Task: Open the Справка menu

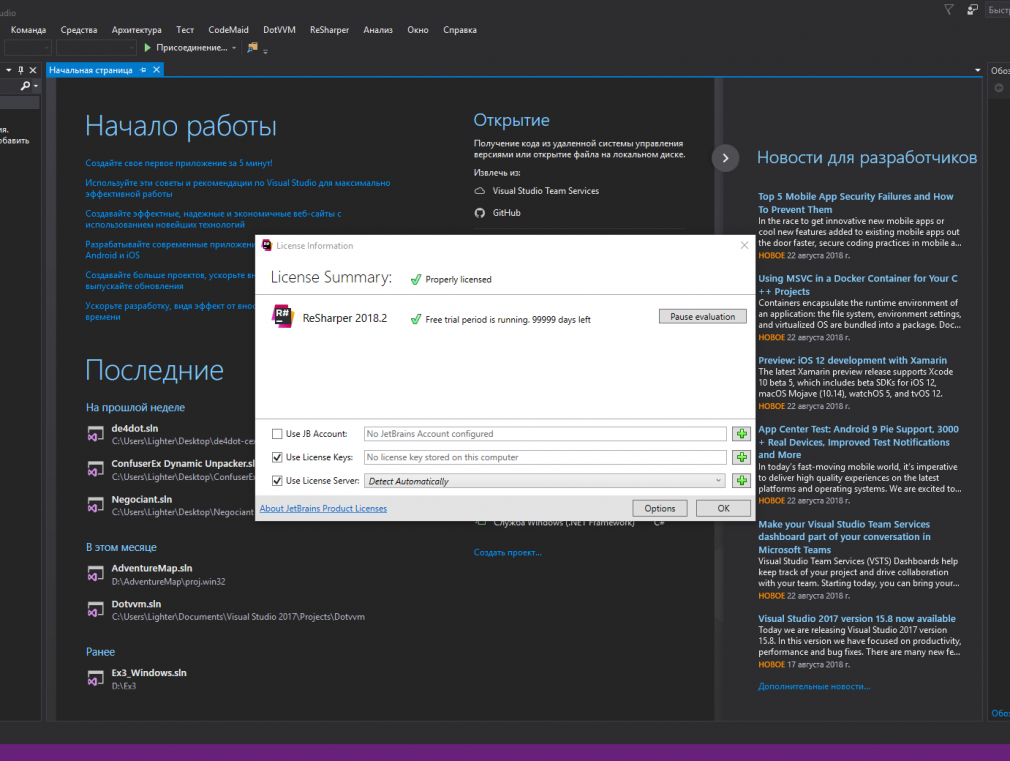Action: click(x=460, y=30)
